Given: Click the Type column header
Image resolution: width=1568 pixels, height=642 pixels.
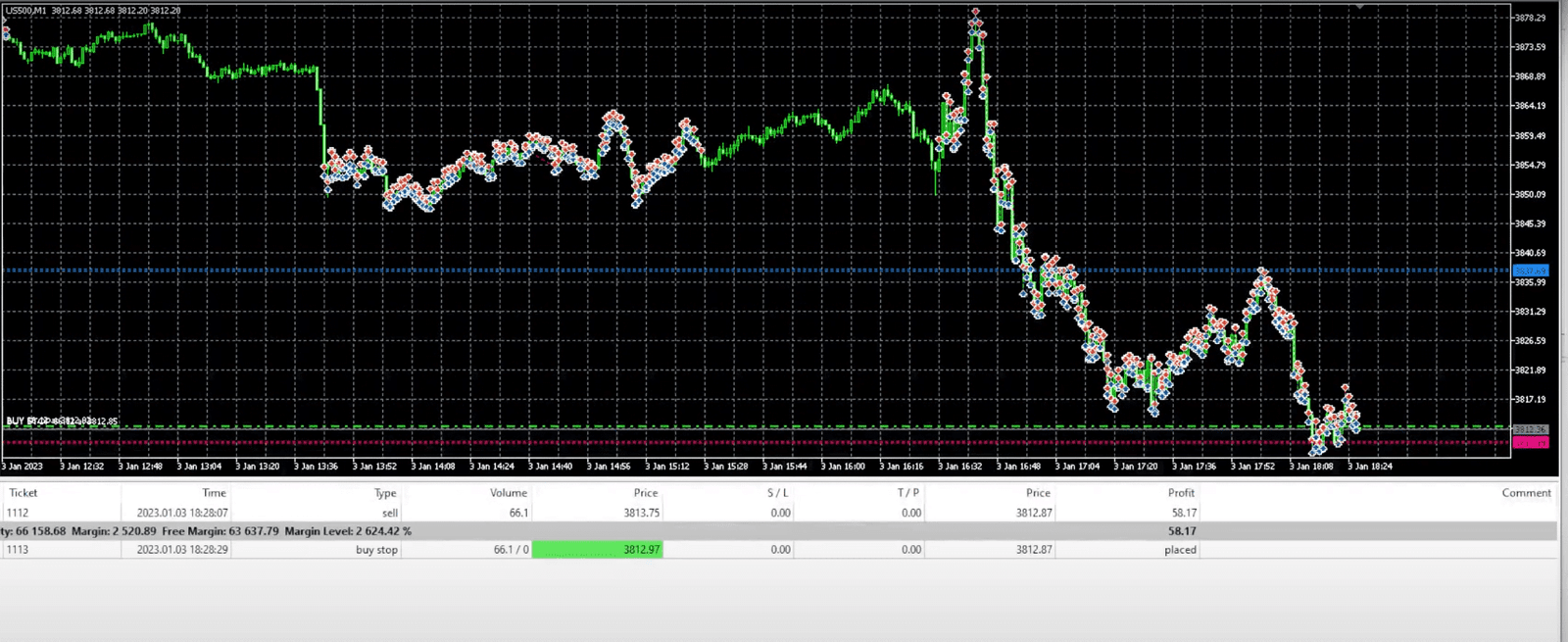Looking at the screenshot, I should pyautogui.click(x=385, y=493).
